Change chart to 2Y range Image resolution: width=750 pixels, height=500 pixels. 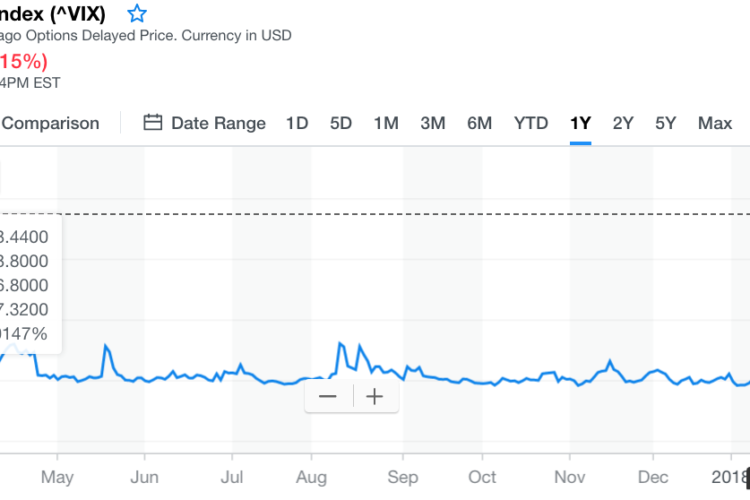click(623, 123)
